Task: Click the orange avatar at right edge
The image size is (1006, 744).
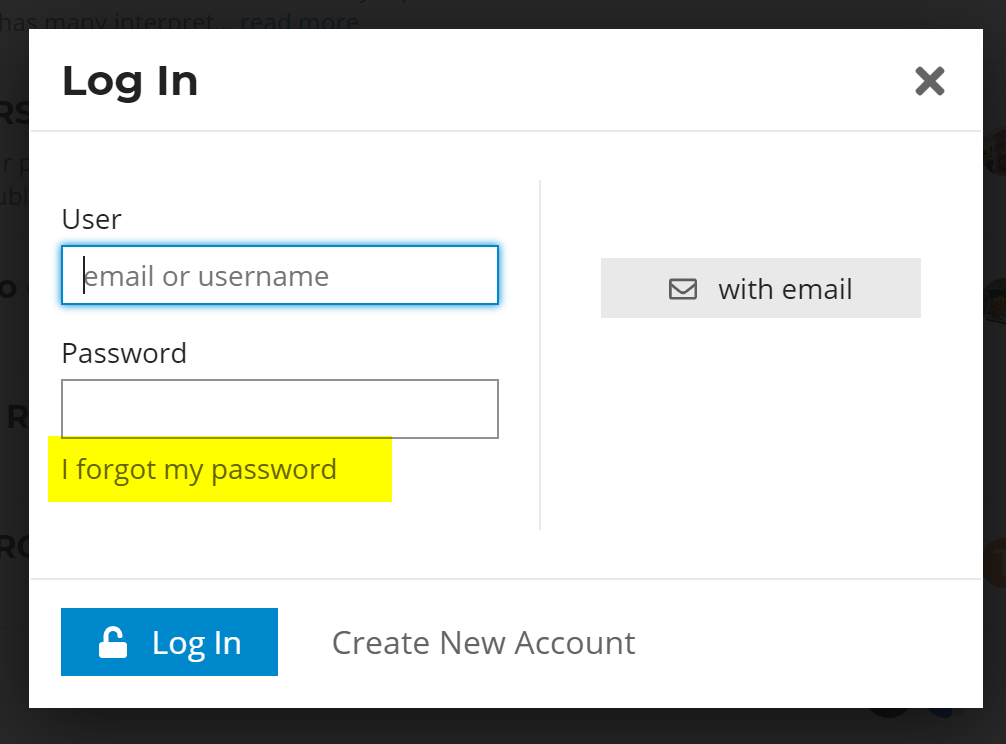Action: (x=994, y=562)
